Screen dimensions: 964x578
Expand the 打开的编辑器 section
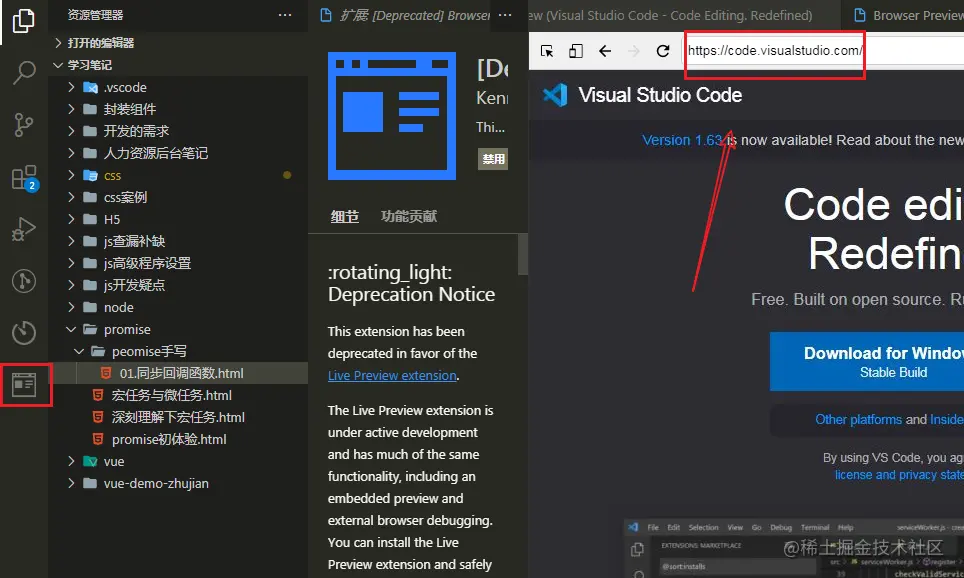tap(100, 43)
